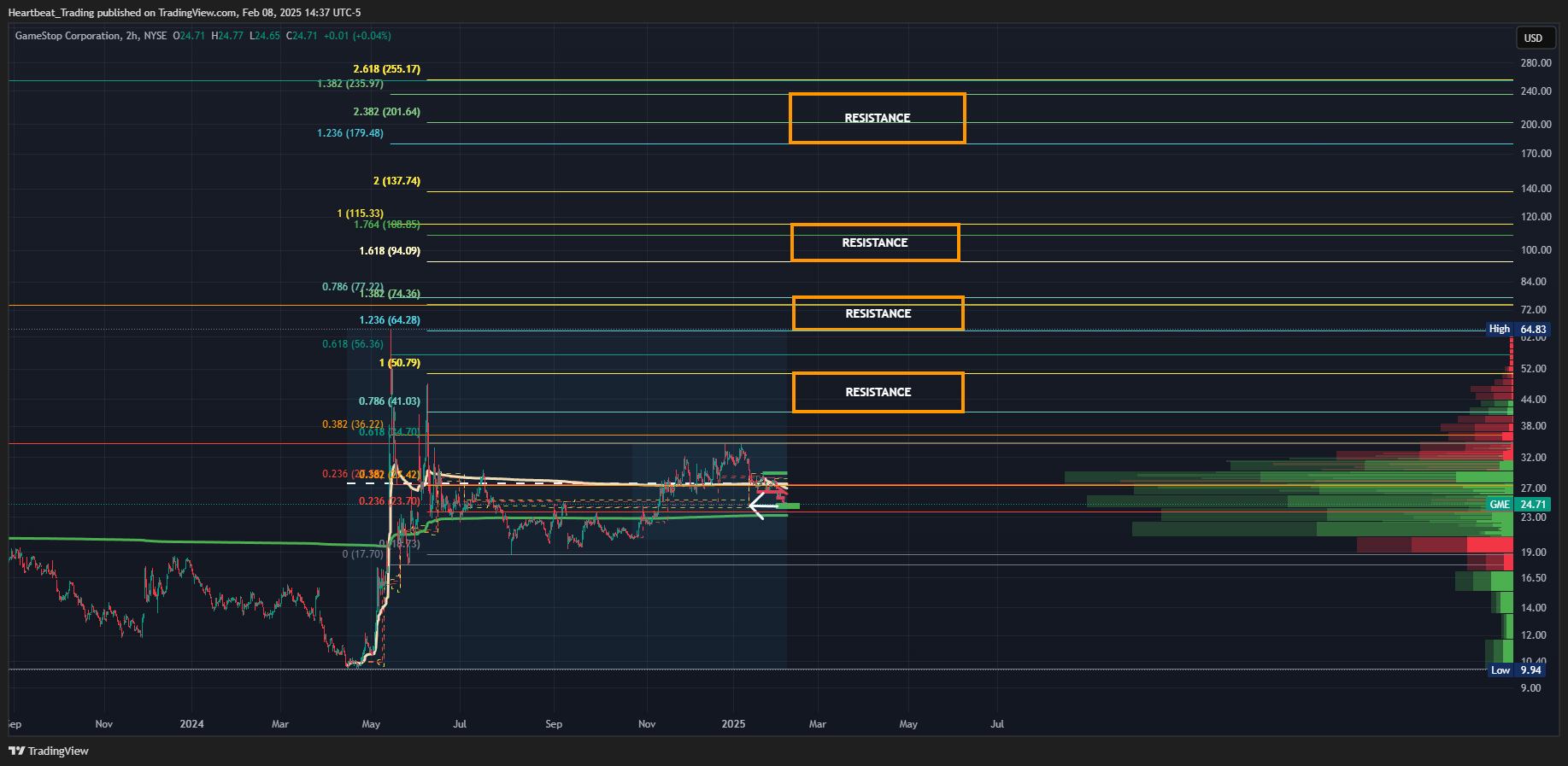Open the USD currency selector
This screenshot has width=1568, height=766.
pos(1534,38)
